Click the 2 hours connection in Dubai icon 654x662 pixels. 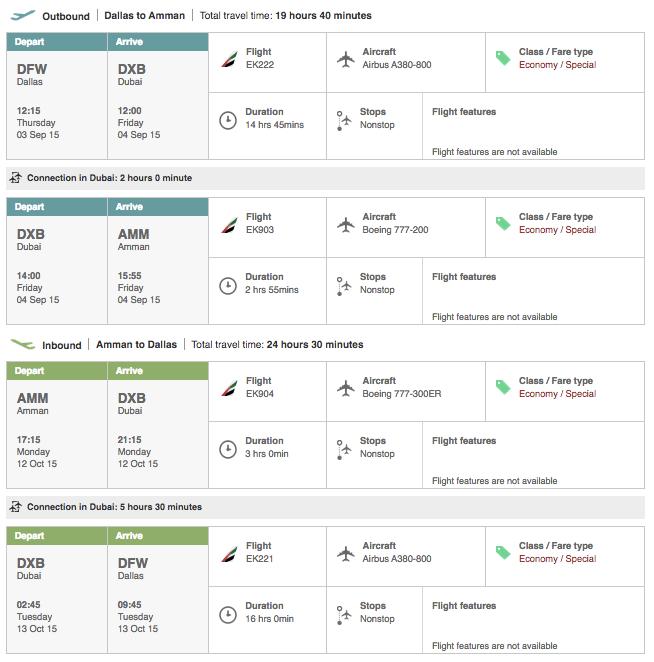click(x=15, y=178)
